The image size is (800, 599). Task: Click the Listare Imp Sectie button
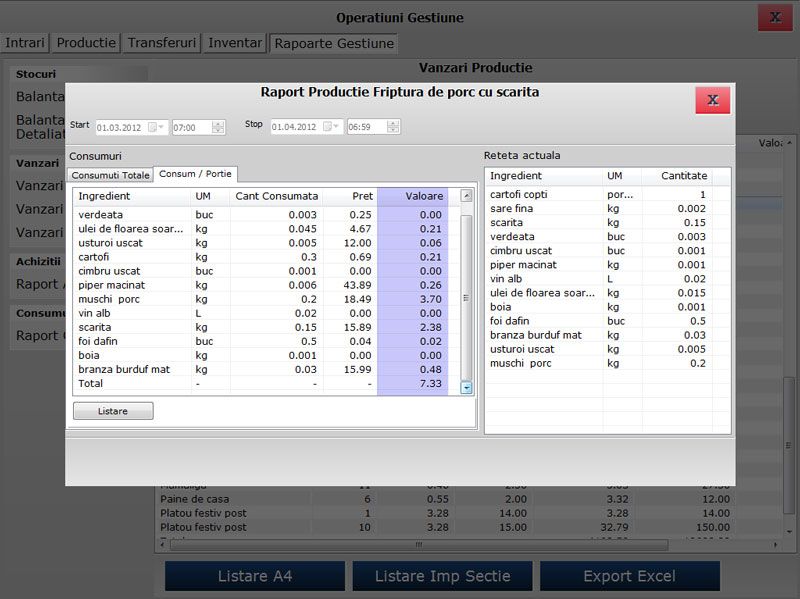(x=442, y=576)
